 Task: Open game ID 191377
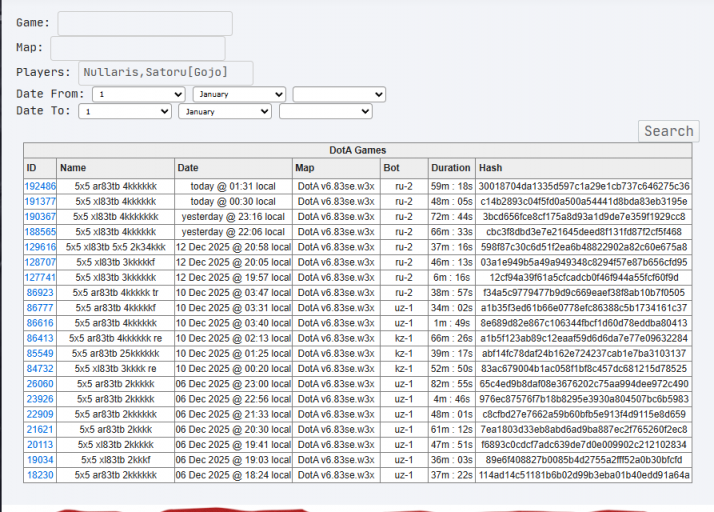(x=40, y=201)
